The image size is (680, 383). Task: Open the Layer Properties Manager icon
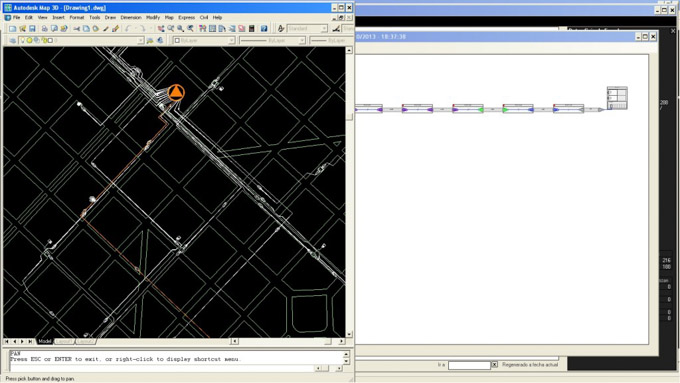pyautogui.click(x=13, y=40)
